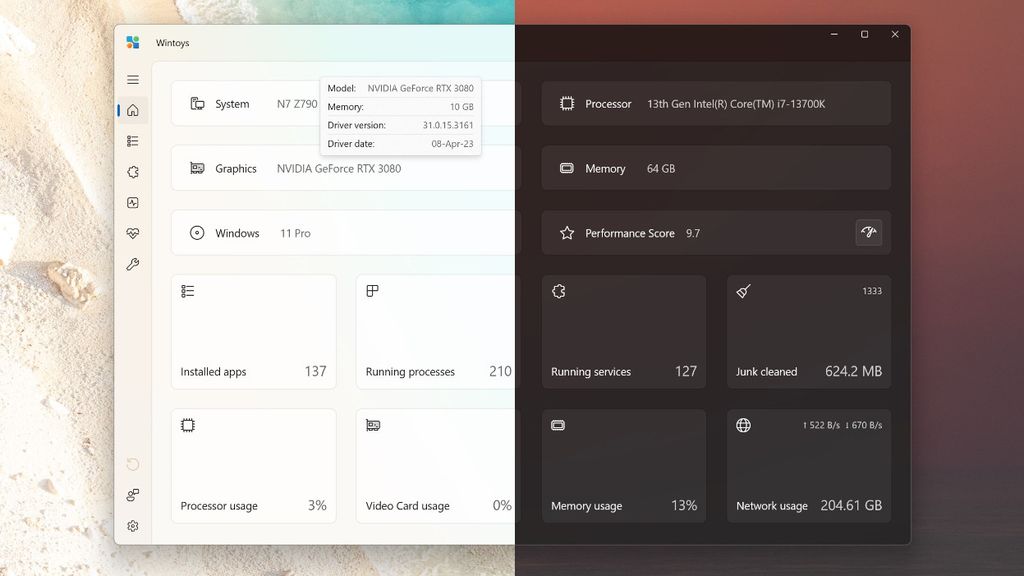The image size is (1024, 576).
Task: Open the Installed apps tile
Action: pos(253,330)
